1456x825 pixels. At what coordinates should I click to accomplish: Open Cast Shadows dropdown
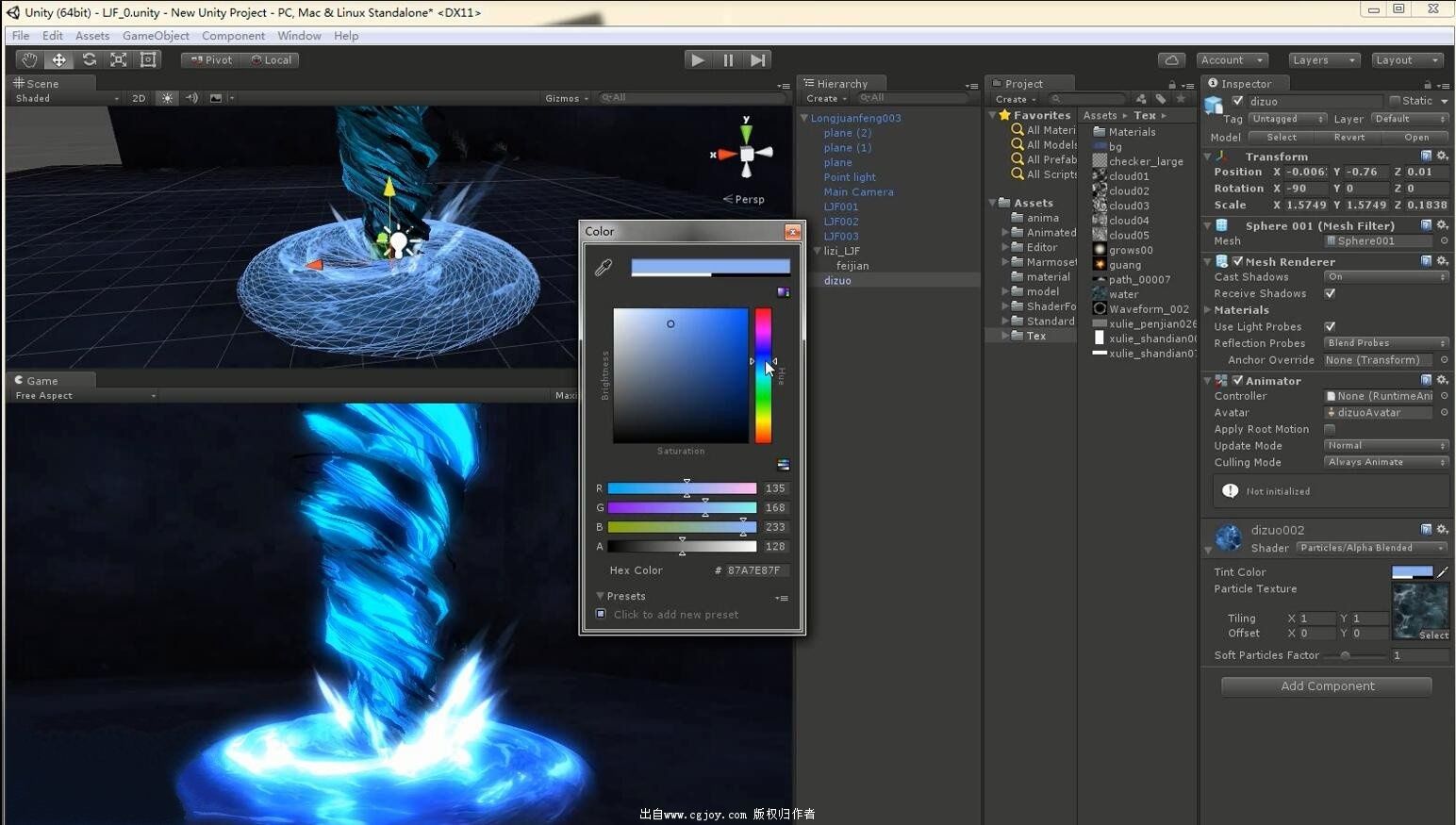1386,276
